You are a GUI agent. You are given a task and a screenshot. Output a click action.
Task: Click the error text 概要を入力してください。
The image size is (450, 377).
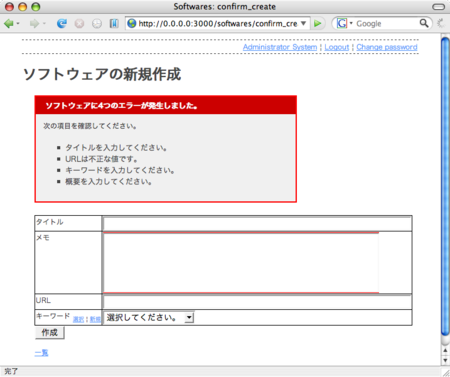(109, 182)
